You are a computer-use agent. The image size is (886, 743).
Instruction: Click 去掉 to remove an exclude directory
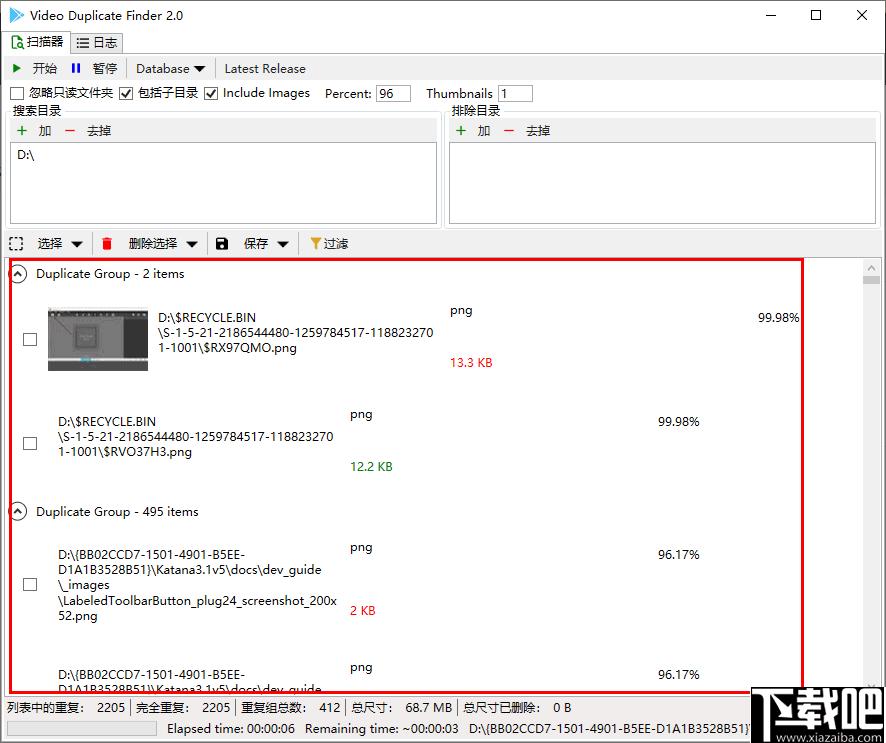tap(538, 131)
